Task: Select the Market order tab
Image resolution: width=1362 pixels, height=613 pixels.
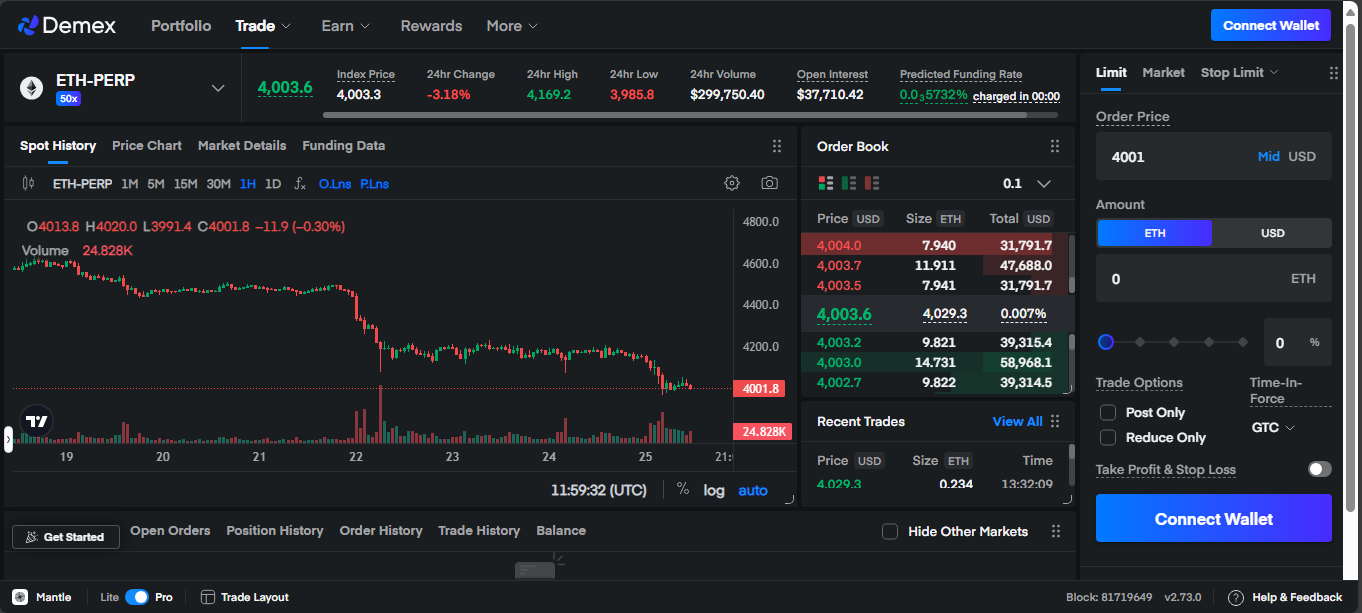Action: pos(1163,72)
